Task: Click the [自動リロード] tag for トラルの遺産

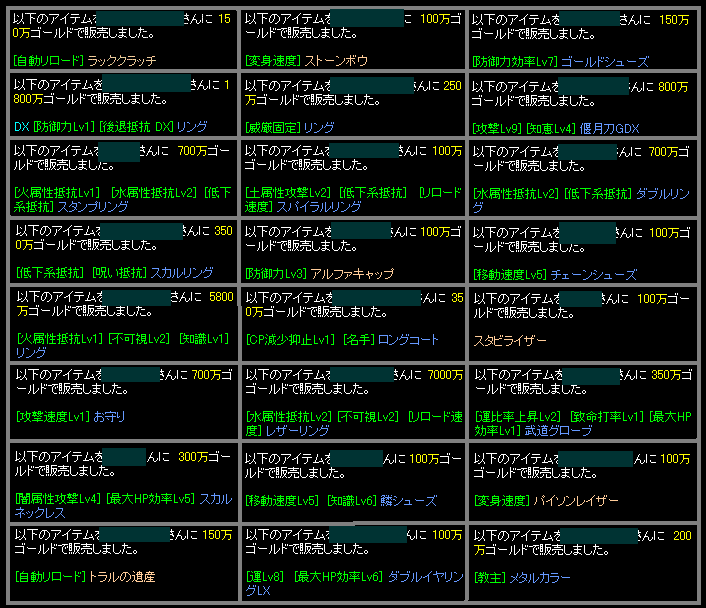Action: pos(50,576)
